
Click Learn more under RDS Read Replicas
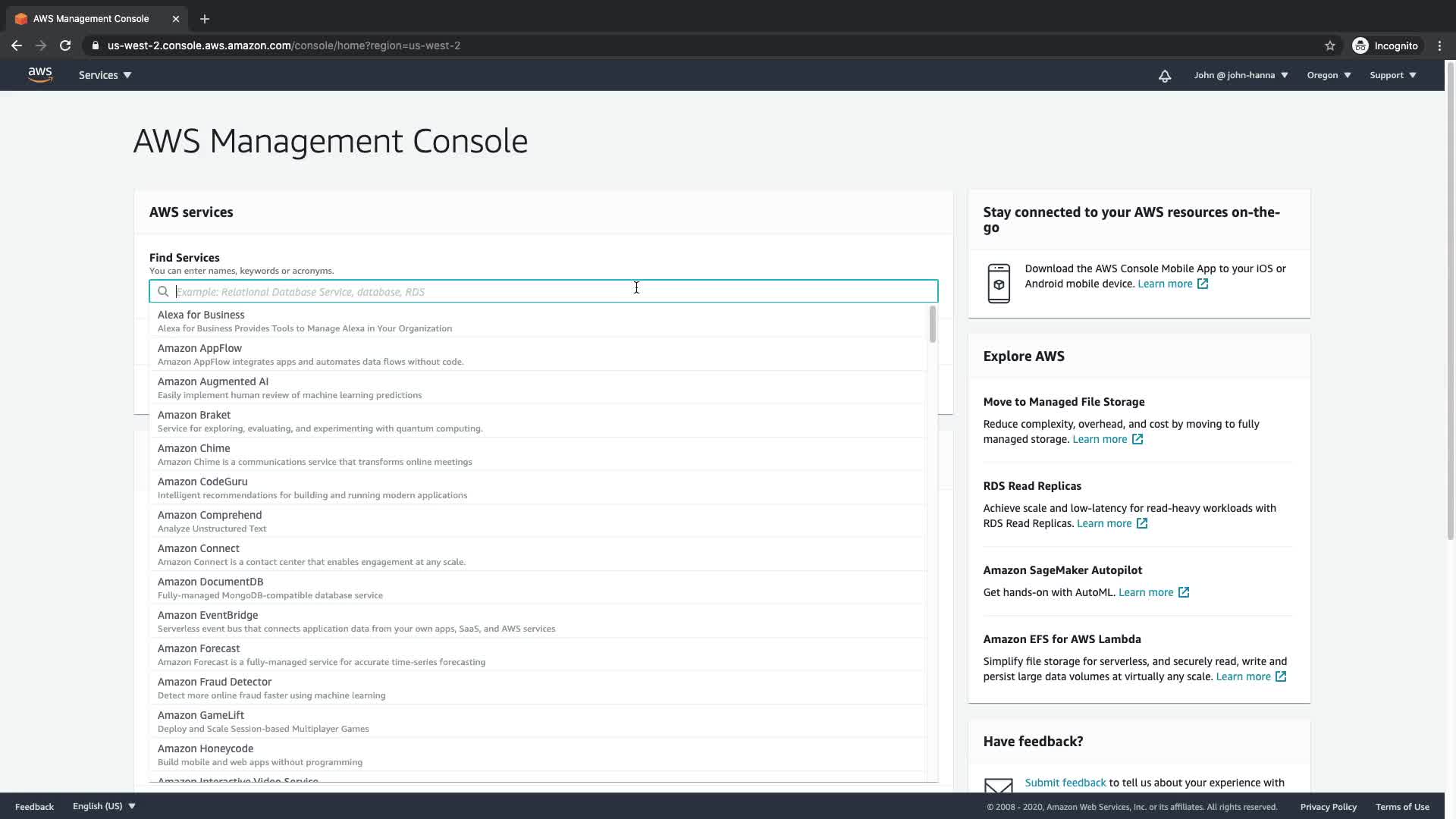click(1104, 523)
